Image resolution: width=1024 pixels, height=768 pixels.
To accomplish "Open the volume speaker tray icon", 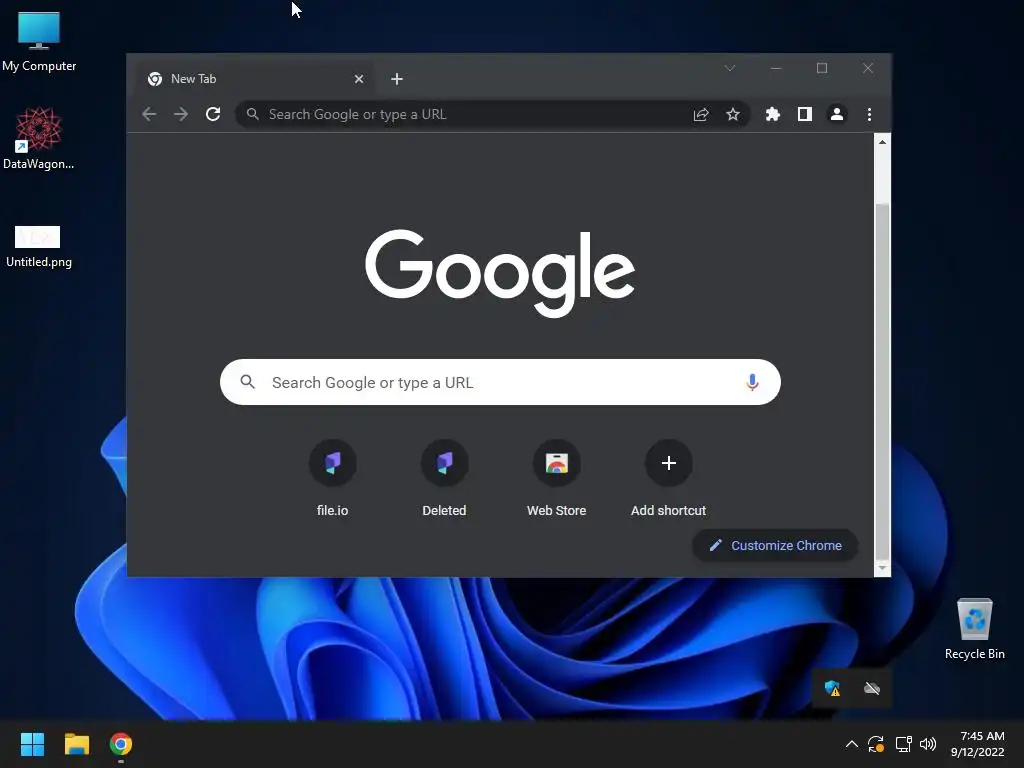I will (927, 744).
